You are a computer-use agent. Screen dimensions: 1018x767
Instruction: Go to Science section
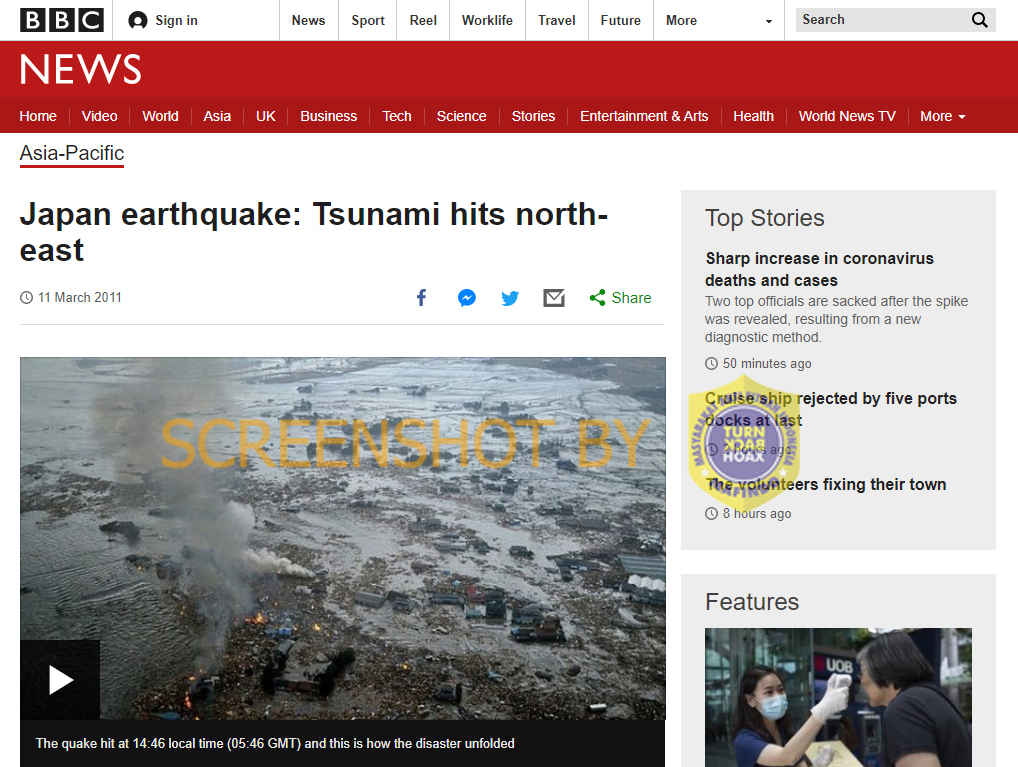462,116
